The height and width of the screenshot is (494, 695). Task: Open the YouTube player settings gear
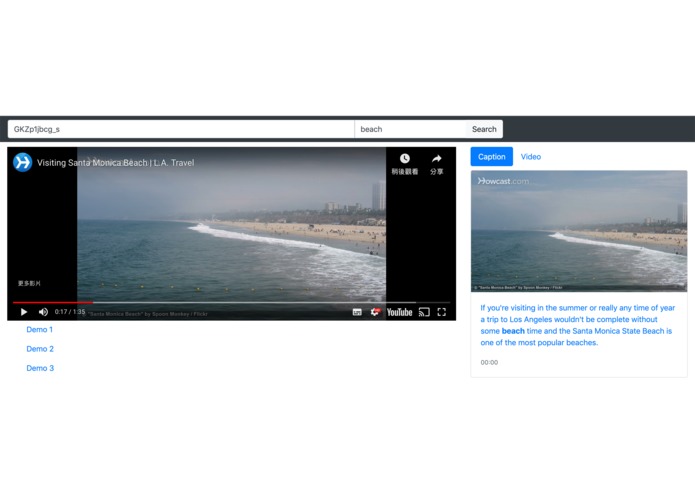click(375, 312)
